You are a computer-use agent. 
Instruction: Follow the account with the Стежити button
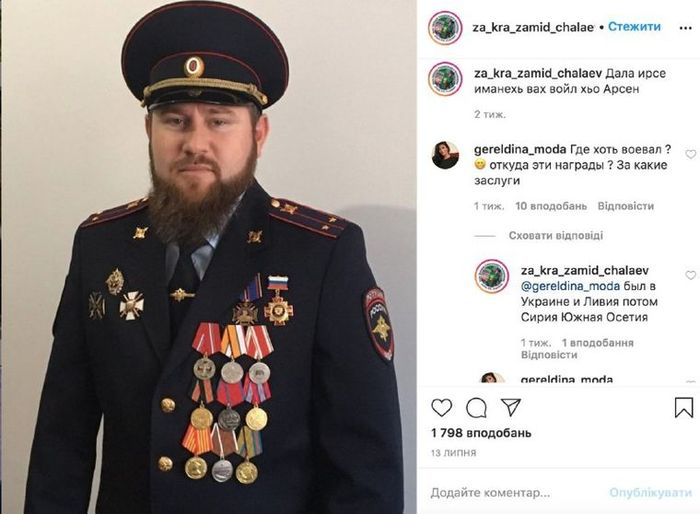tap(634, 27)
